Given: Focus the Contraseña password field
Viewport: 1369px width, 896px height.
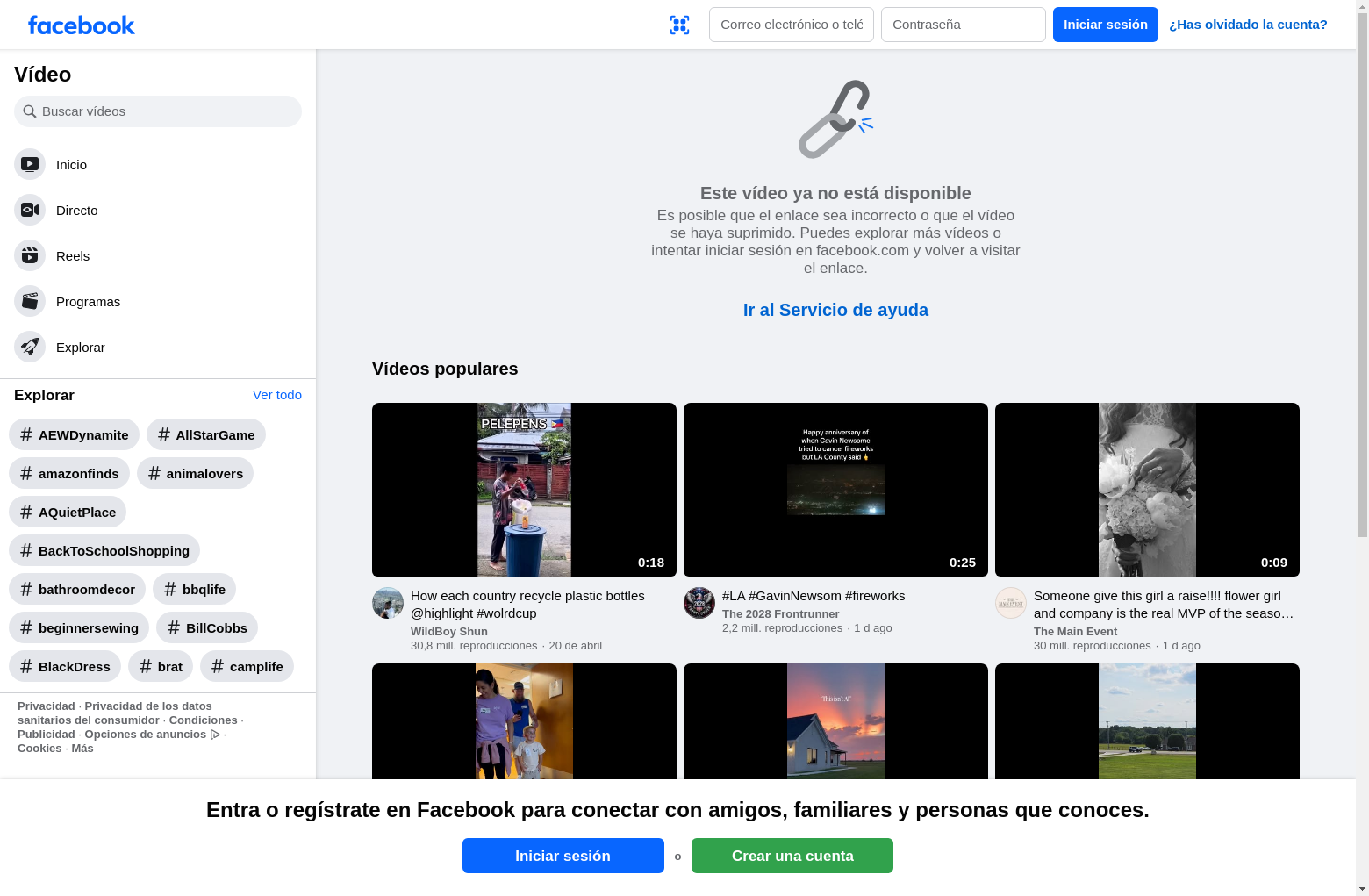Looking at the screenshot, I should click(x=964, y=25).
